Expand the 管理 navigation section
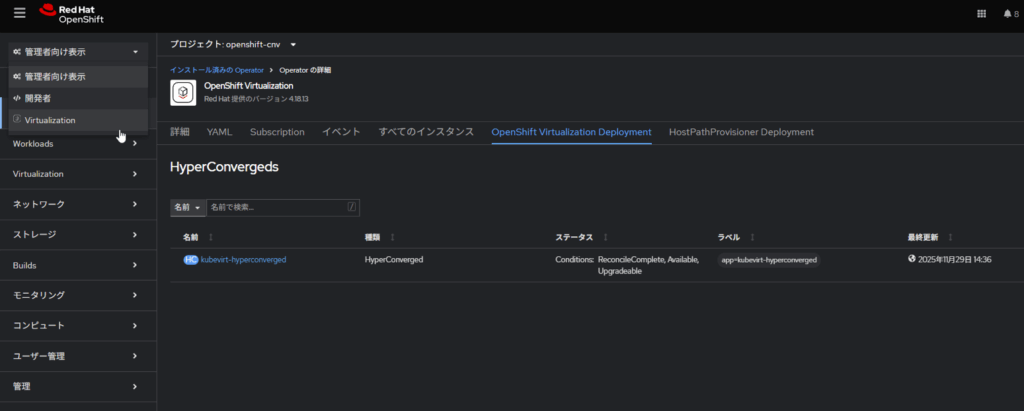1024x411 pixels. (78, 386)
